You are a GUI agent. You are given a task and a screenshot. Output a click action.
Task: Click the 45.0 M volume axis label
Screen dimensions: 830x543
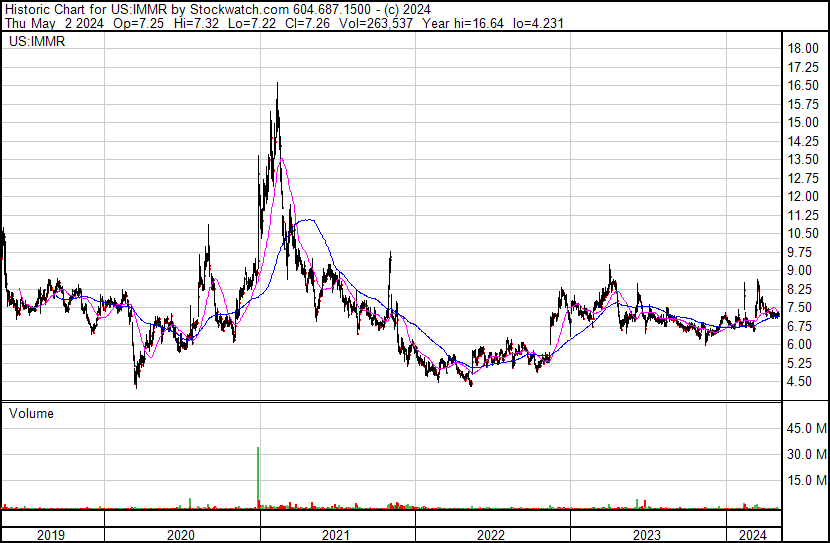point(807,428)
